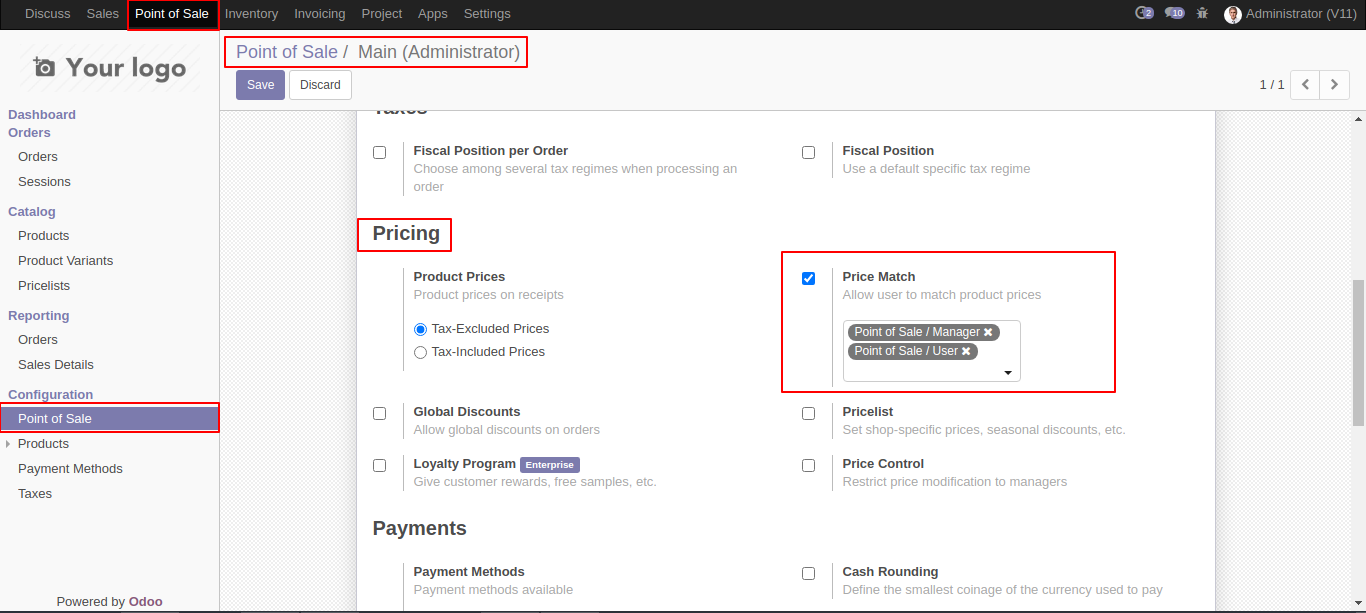Enable the Global Discounts checkbox
The width and height of the screenshot is (1366, 613).
click(380, 413)
